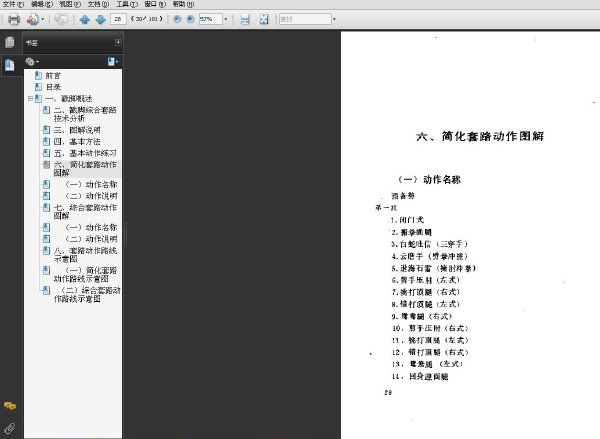Select the 一、戳脚概述 bookmark
The width and height of the screenshot is (600, 439).
pyautogui.click(x=69, y=98)
